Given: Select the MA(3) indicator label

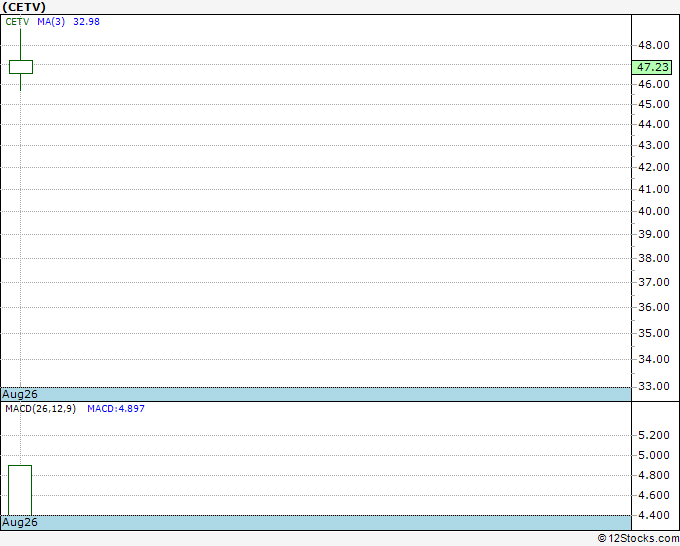Looking at the screenshot, I should coord(51,22).
